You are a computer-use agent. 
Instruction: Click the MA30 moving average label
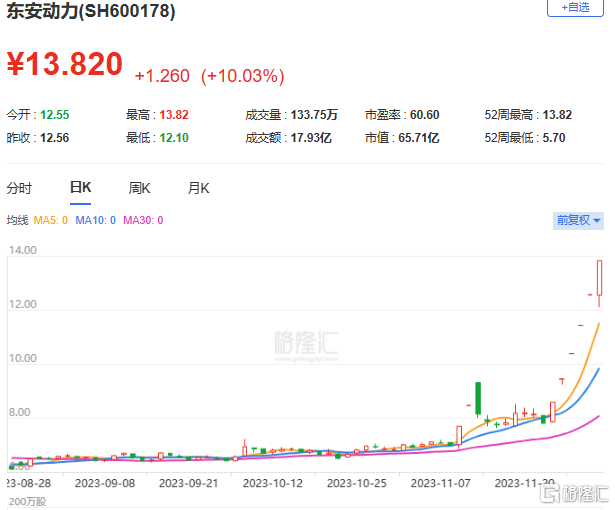(x=143, y=220)
